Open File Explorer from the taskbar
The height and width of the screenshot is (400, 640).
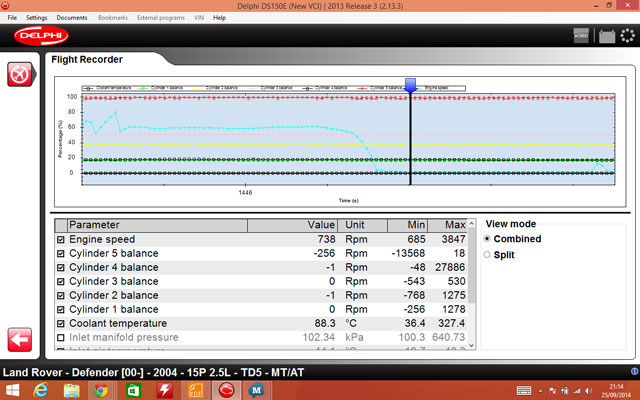(x=71, y=391)
